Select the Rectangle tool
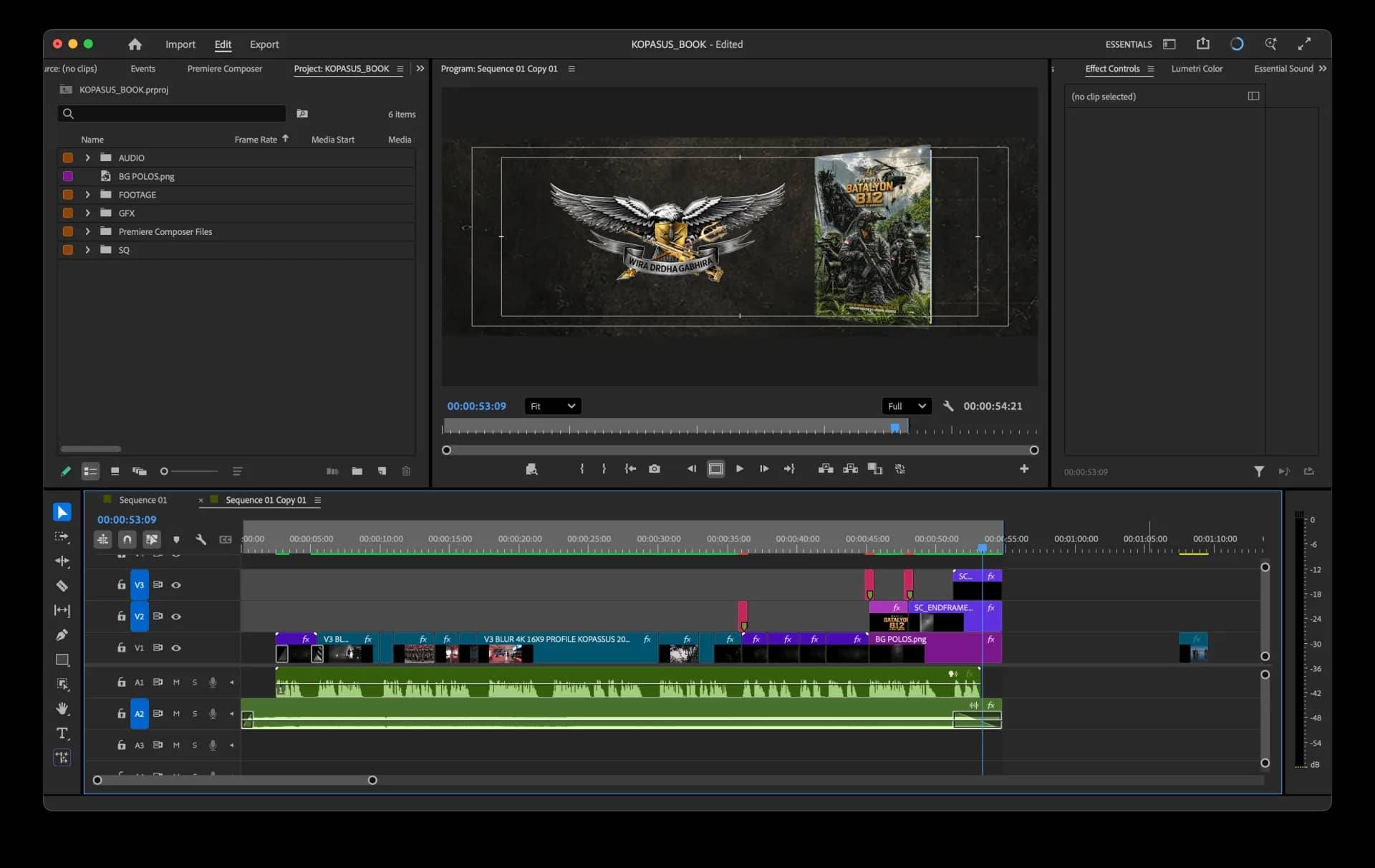Viewport: 1375px width, 868px height. (62, 660)
